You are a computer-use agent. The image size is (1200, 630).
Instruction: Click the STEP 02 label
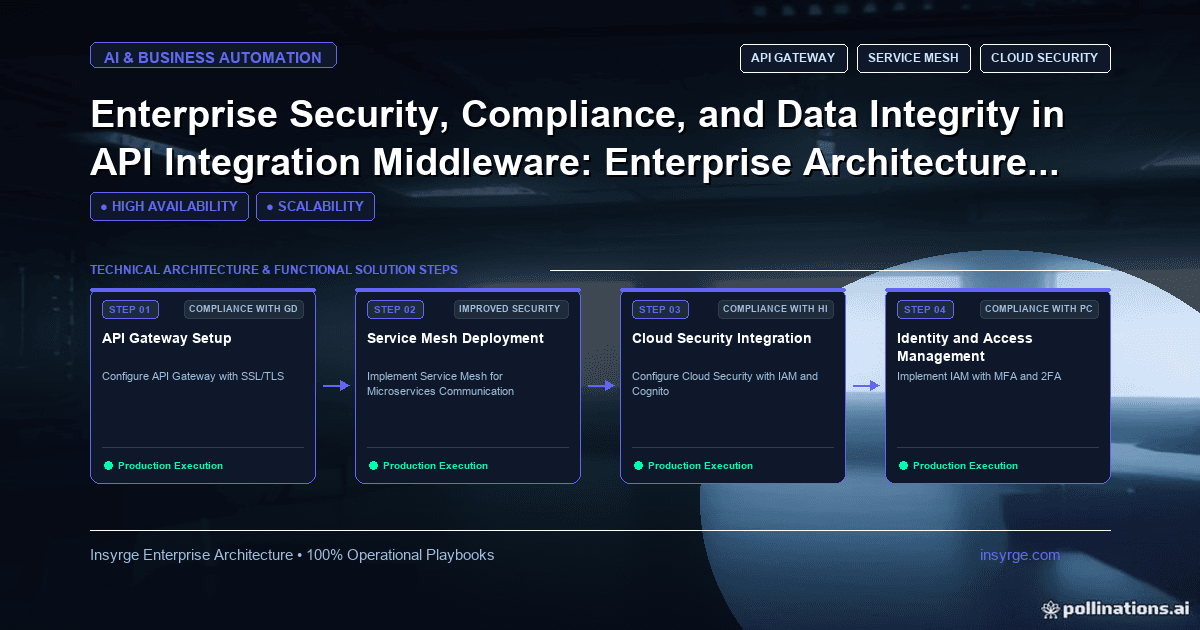(395, 309)
